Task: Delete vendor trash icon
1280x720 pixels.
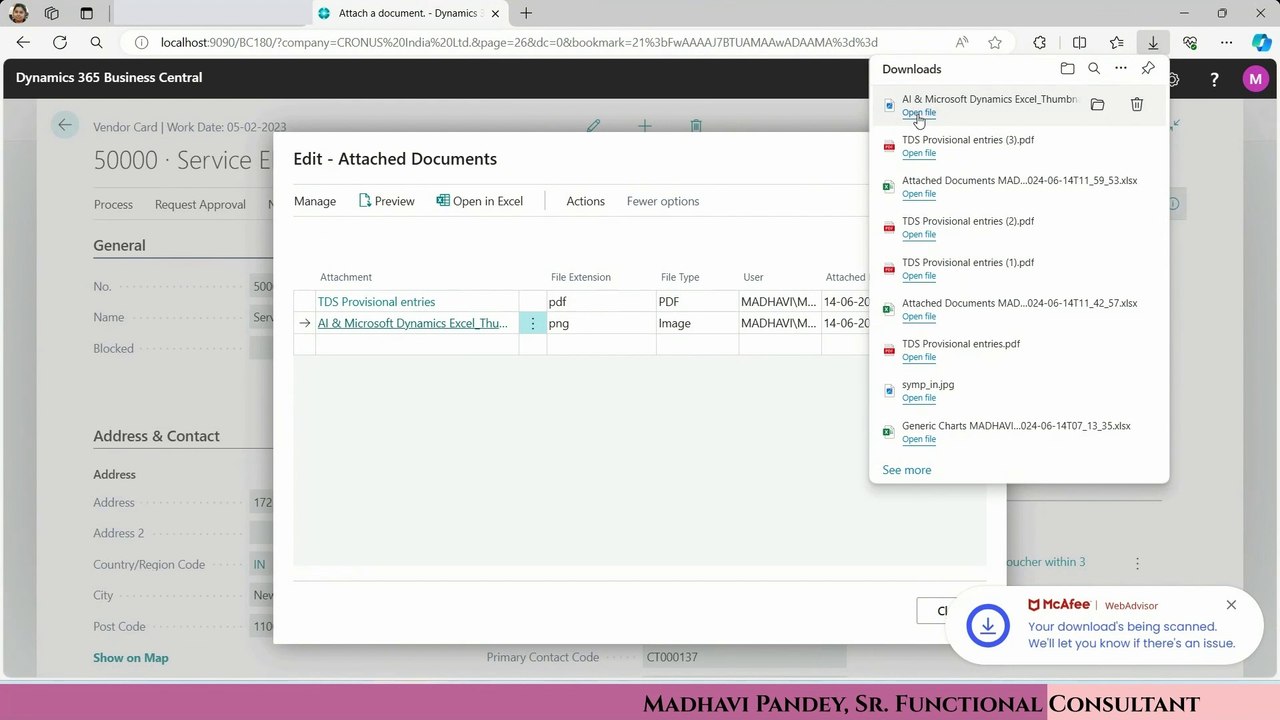Action: click(696, 126)
